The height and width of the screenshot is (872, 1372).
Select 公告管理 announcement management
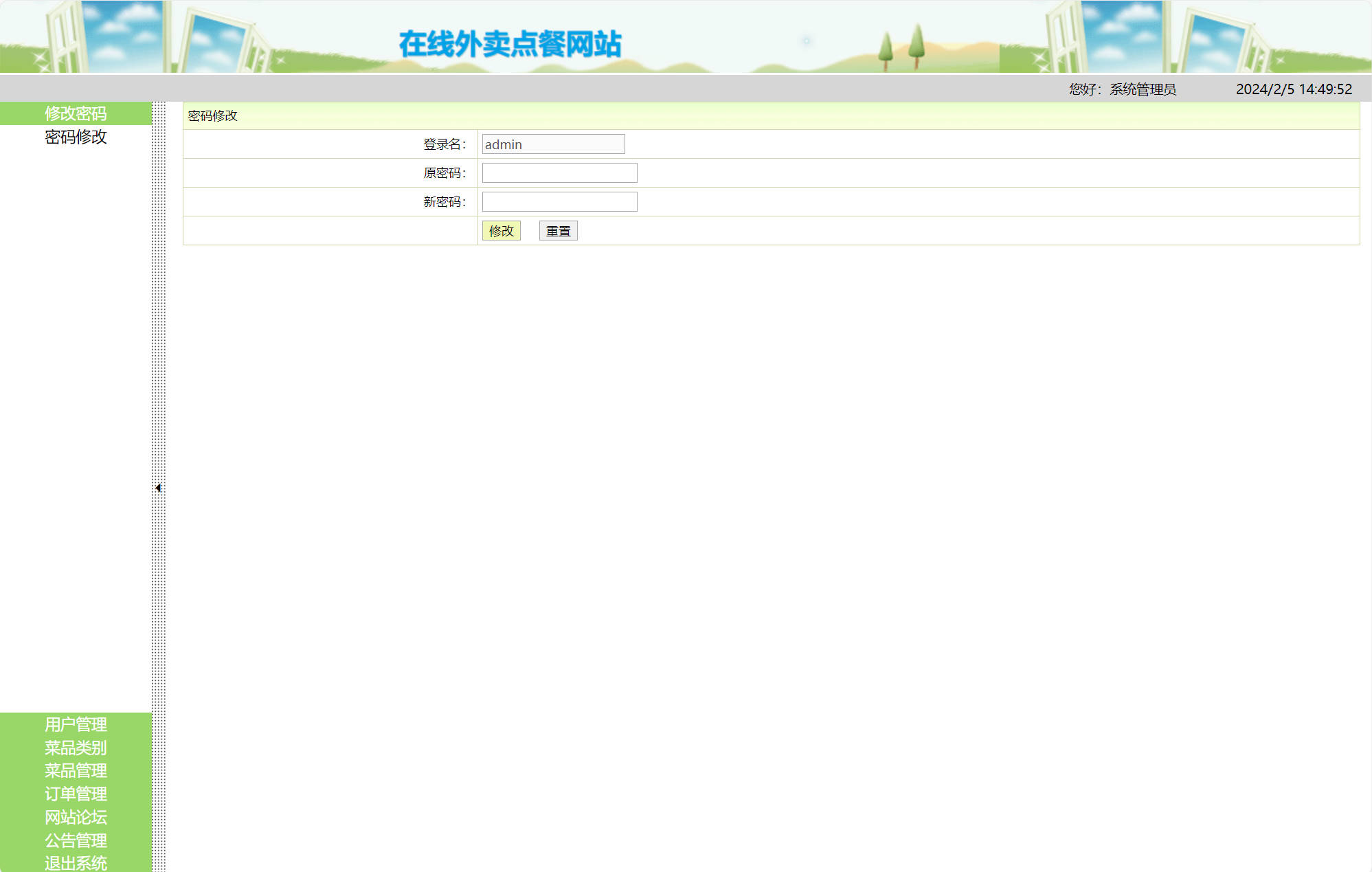(x=76, y=840)
